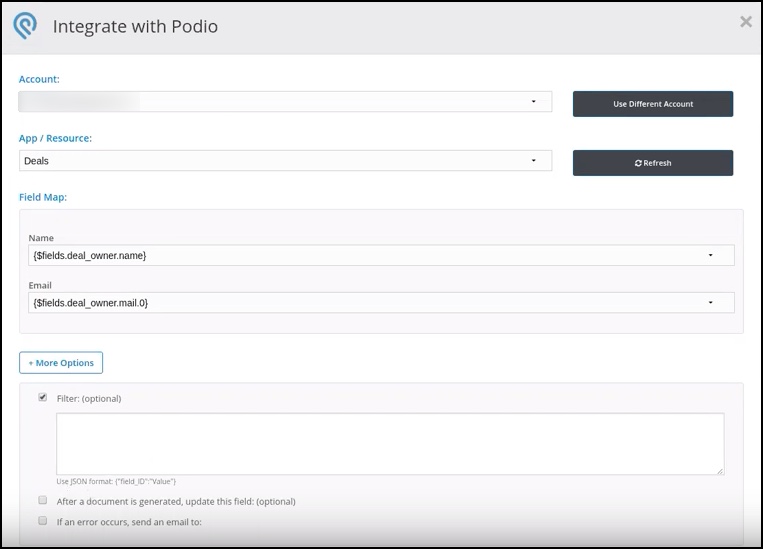Close the Integrate with Podio dialog
Viewport: 763px width, 549px height.
click(x=745, y=22)
